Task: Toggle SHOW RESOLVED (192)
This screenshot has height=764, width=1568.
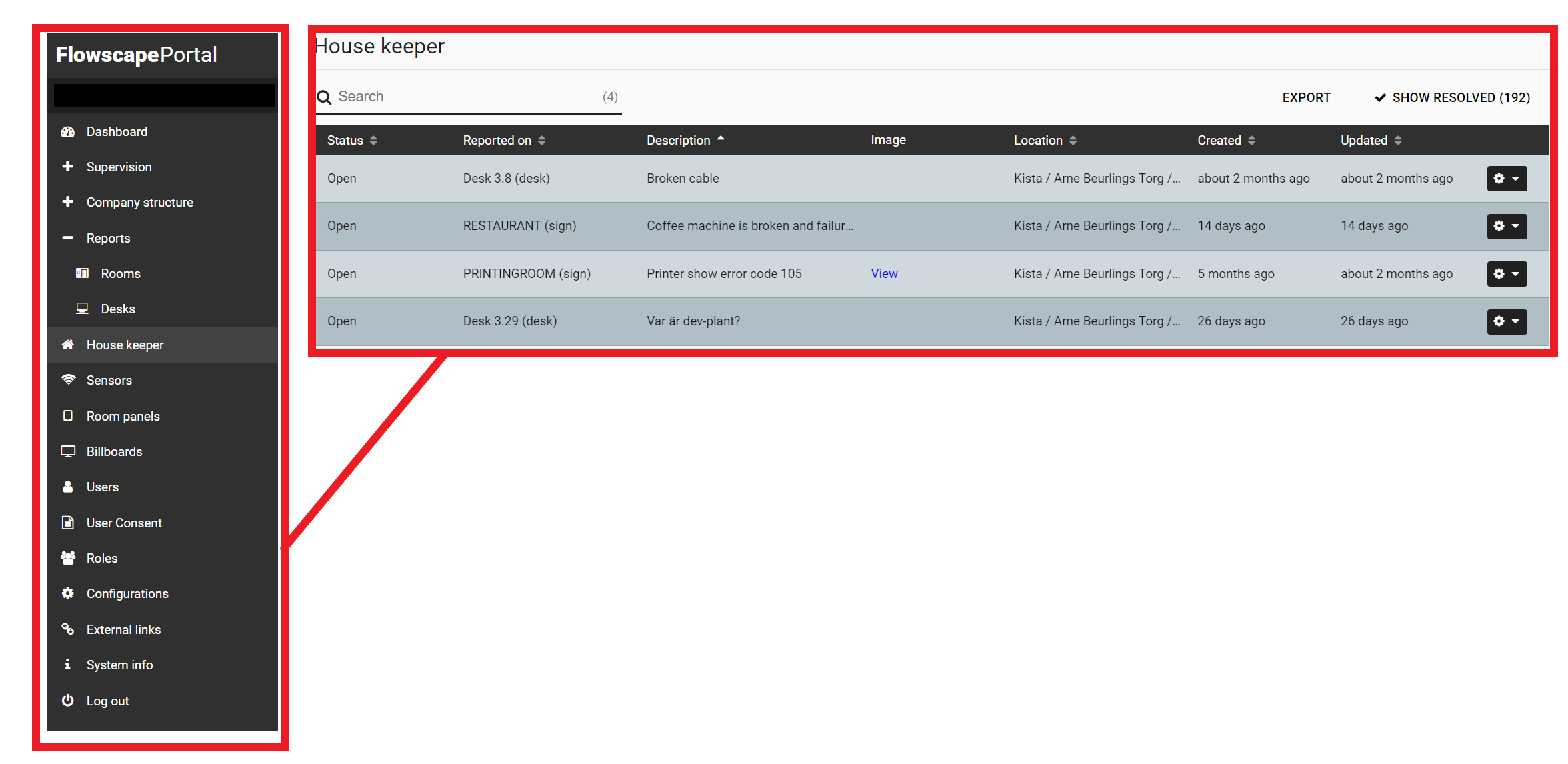Action: 1452,98
